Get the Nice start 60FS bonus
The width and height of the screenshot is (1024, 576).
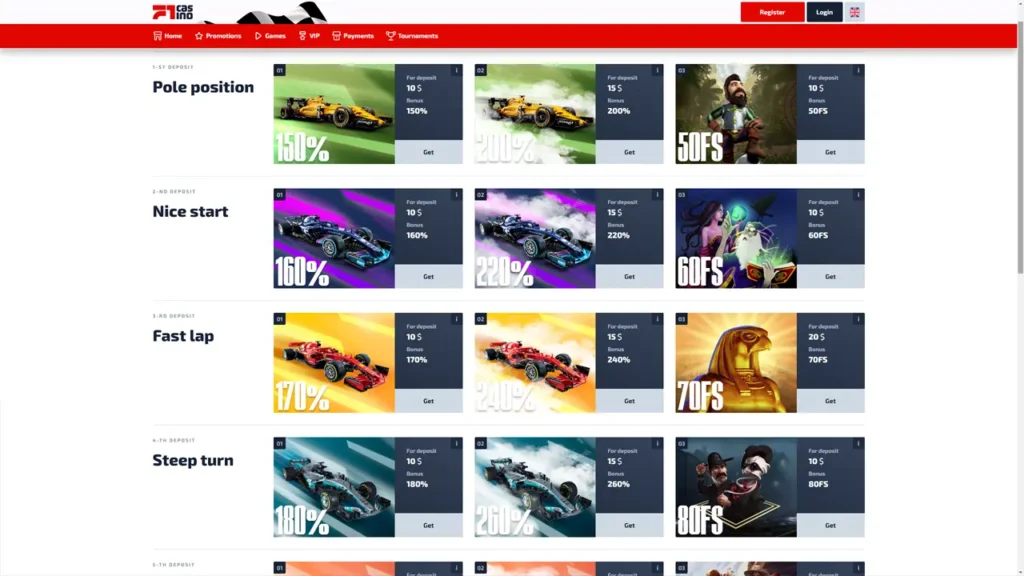coord(830,276)
